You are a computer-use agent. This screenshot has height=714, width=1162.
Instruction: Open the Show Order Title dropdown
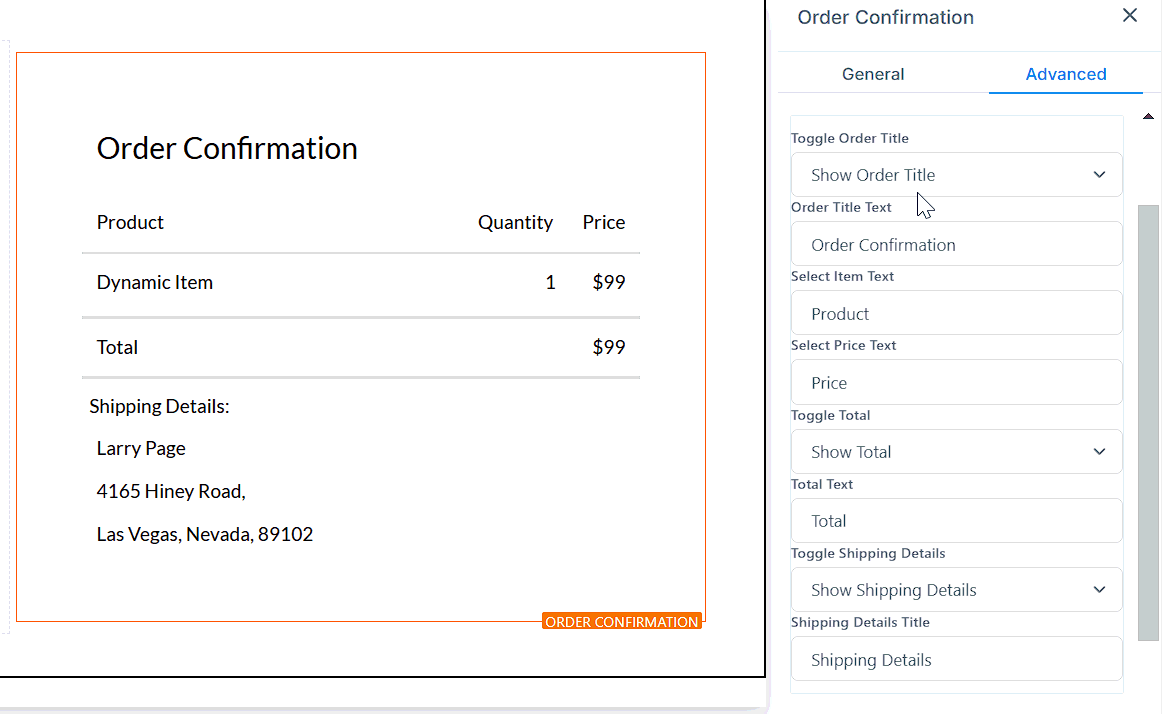click(956, 175)
